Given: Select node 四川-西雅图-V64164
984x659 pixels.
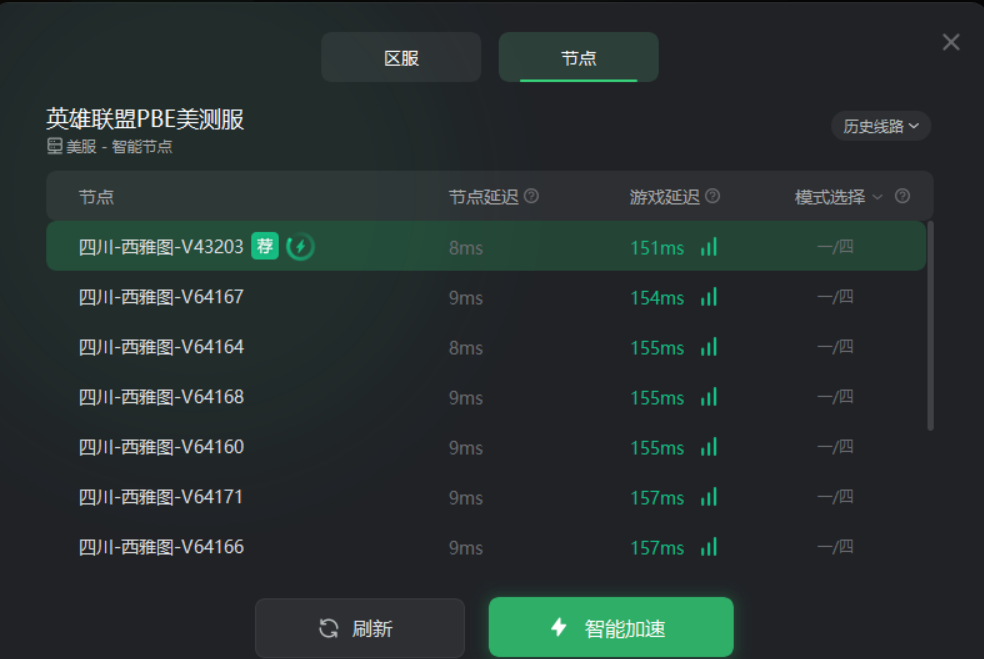Looking at the screenshot, I should pyautogui.click(x=486, y=347).
